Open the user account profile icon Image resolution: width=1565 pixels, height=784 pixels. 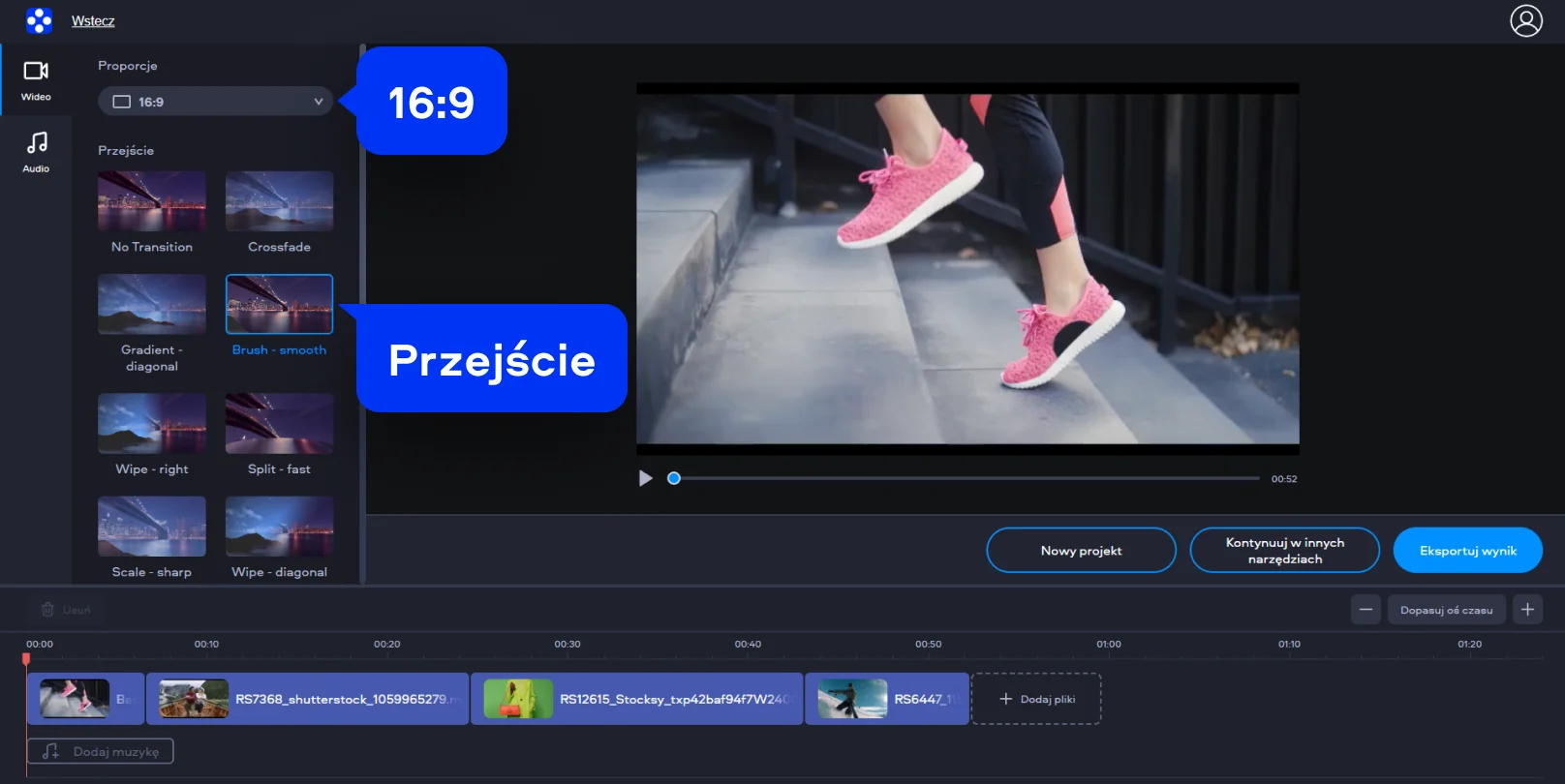pyautogui.click(x=1525, y=20)
